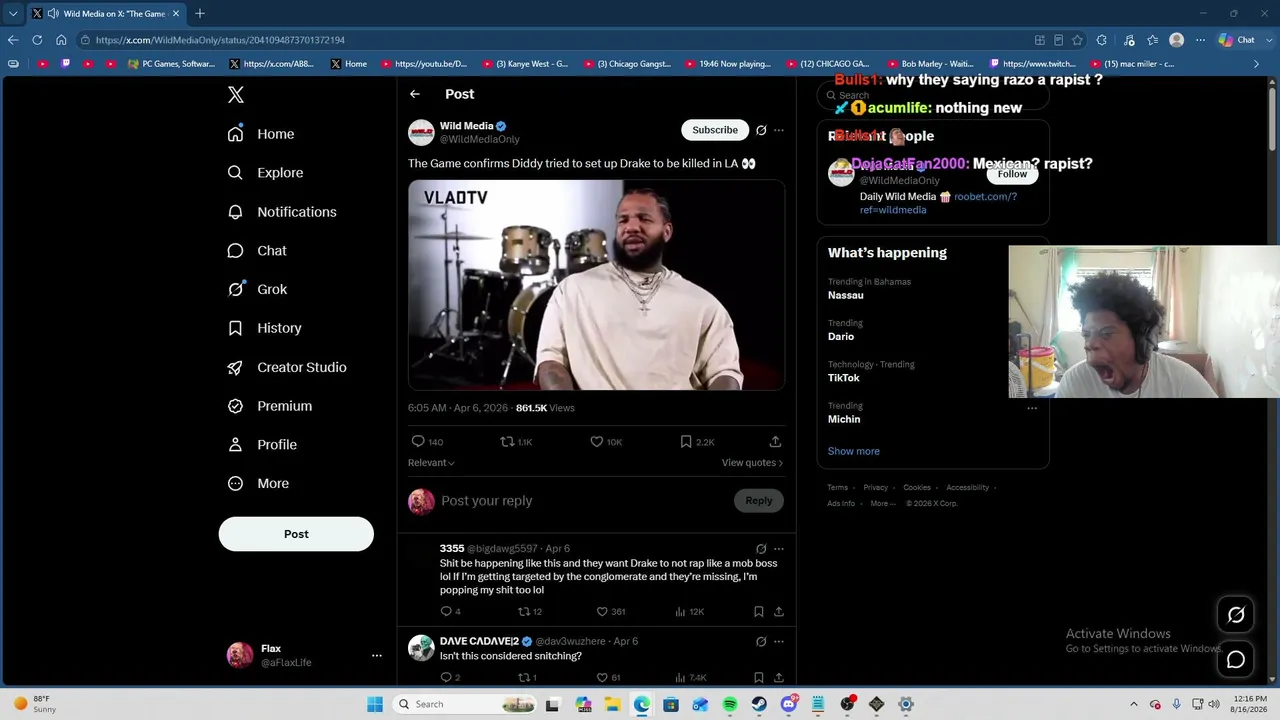The width and height of the screenshot is (1280, 720).
Task: Open the Home page in X sidebar
Action: click(261, 134)
